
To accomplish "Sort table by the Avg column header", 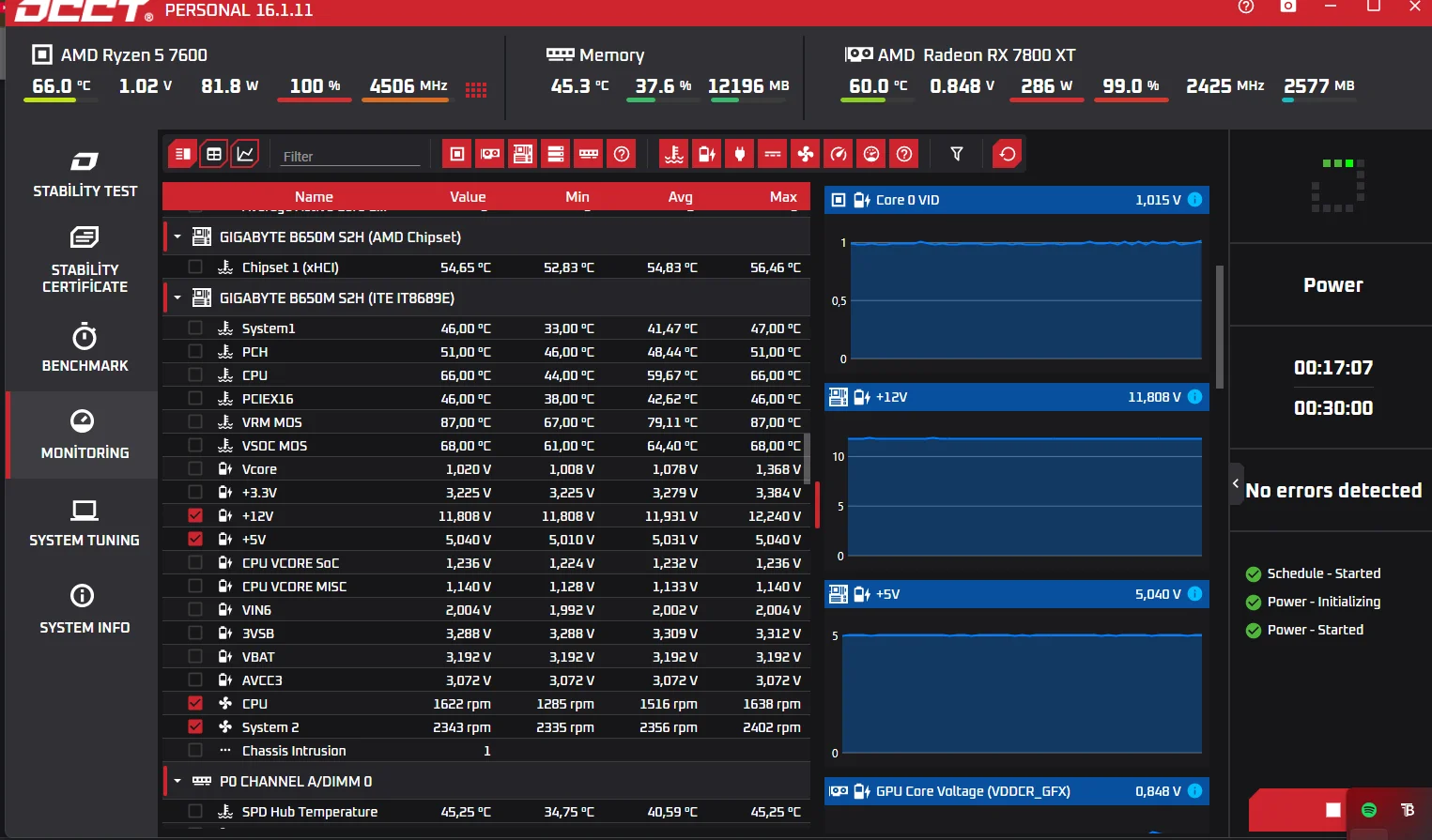I will tap(681, 196).
